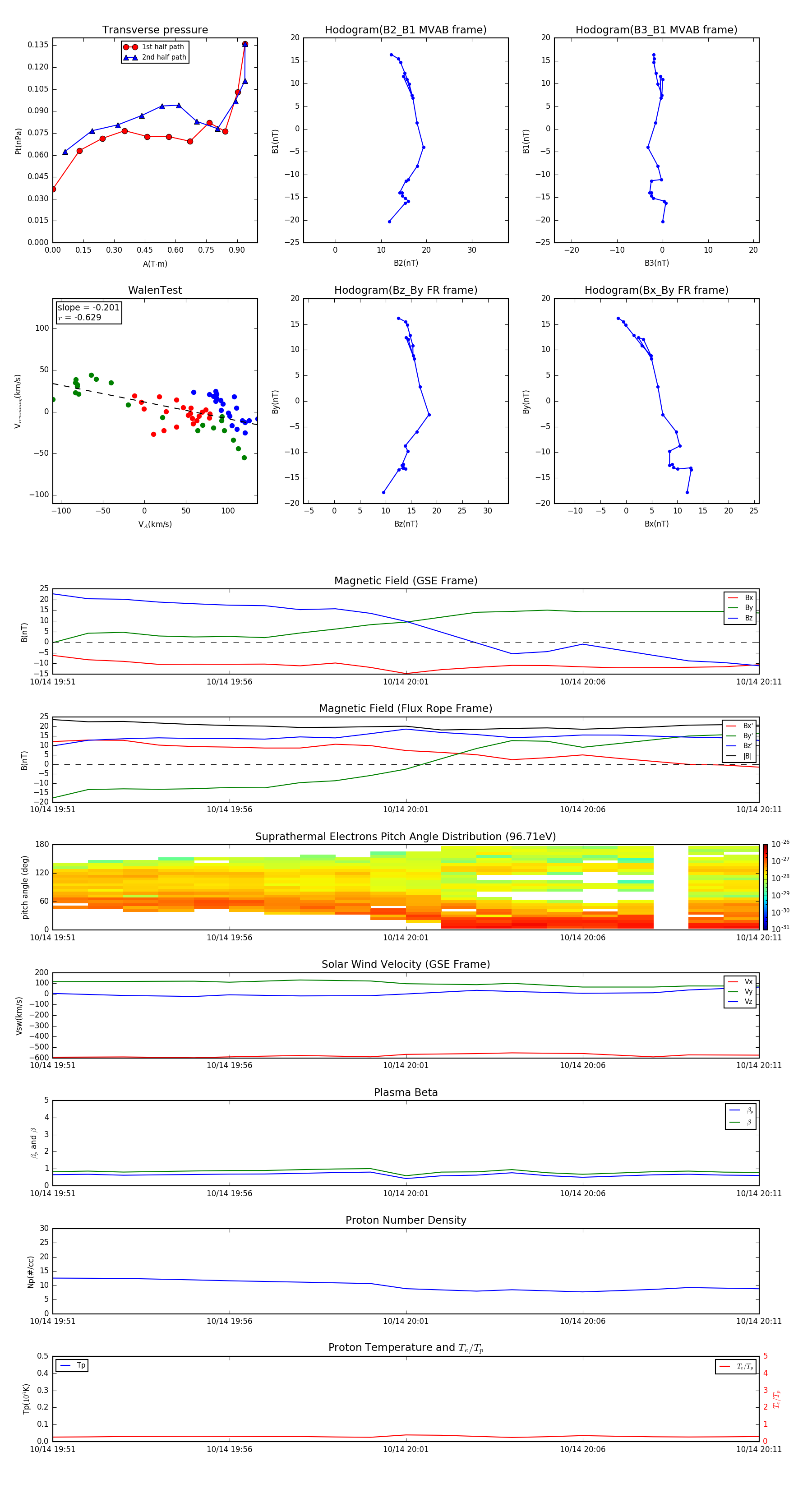Select "Bx" in the GSE magnetic field legend
Screen dimensions: 812x1489
740,598
